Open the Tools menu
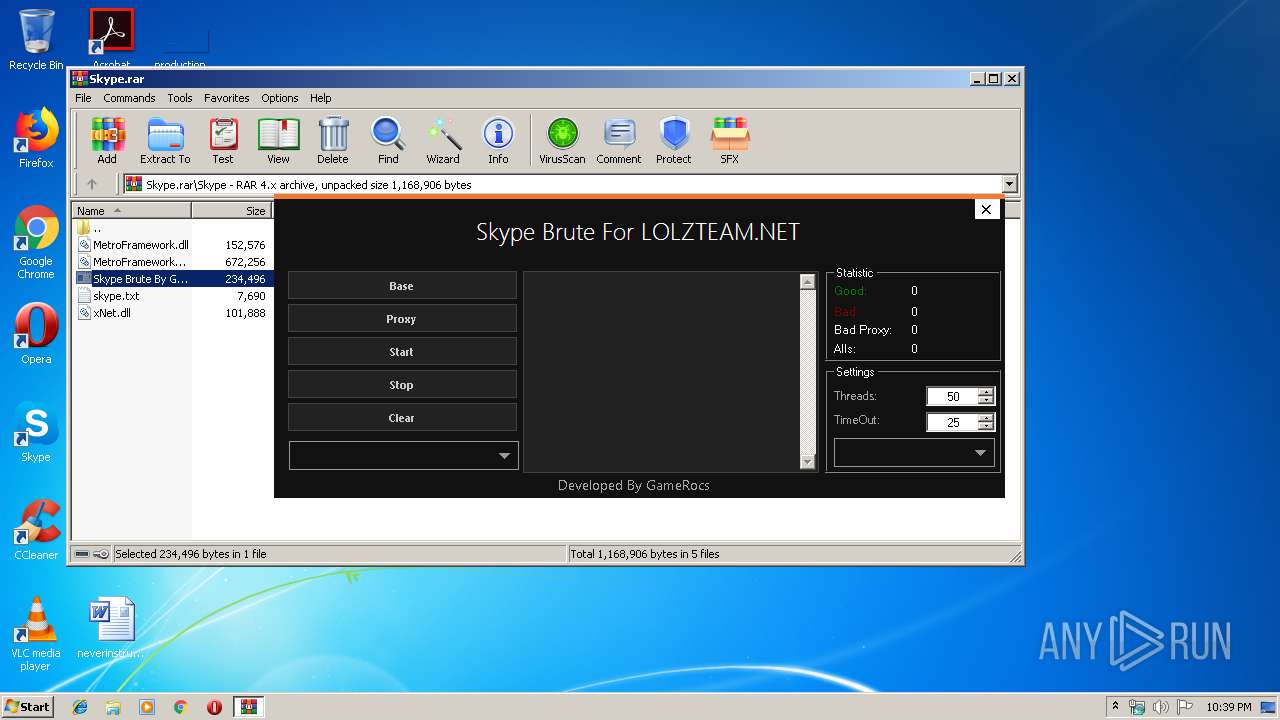This screenshot has height=720, width=1280. point(180,98)
